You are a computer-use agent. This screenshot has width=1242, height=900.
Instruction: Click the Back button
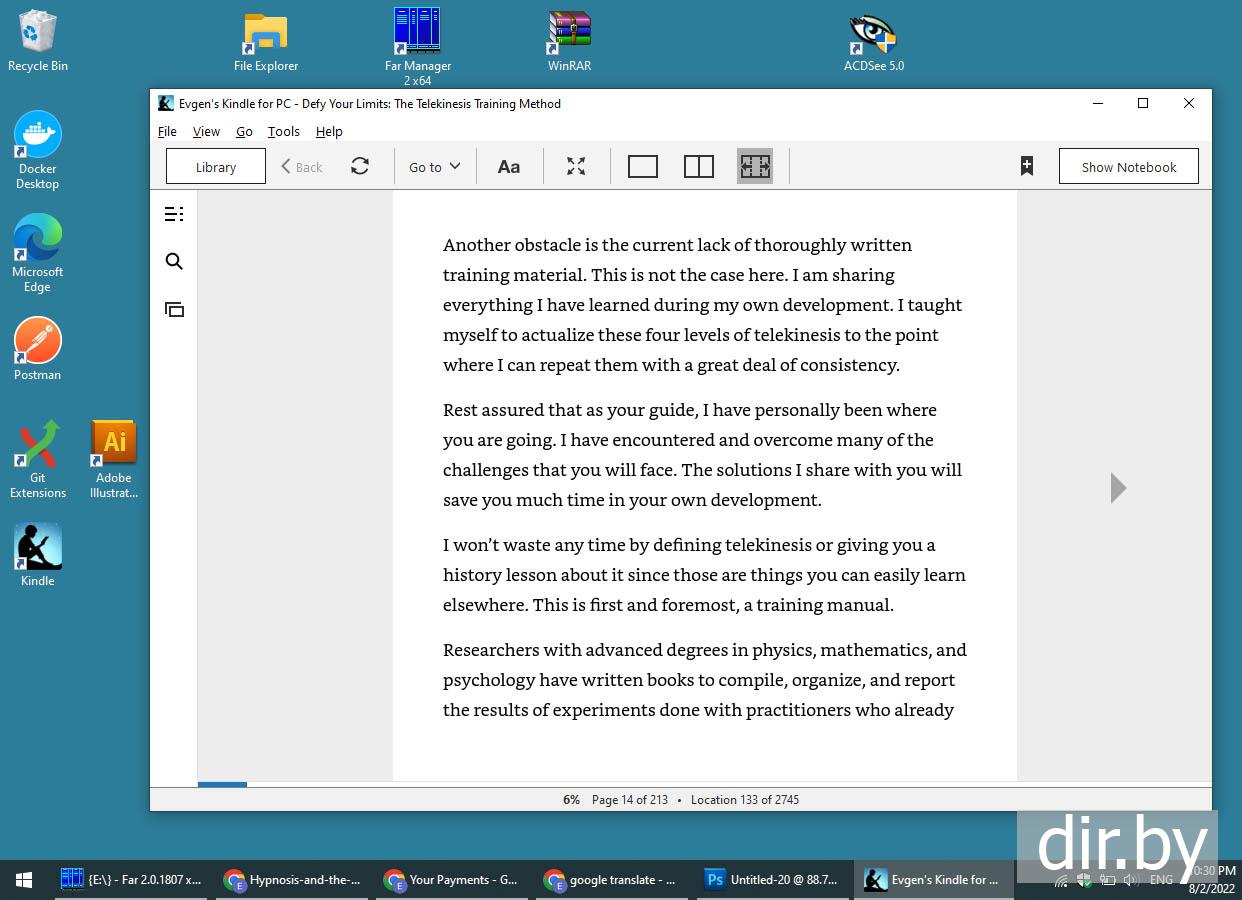tap(302, 167)
